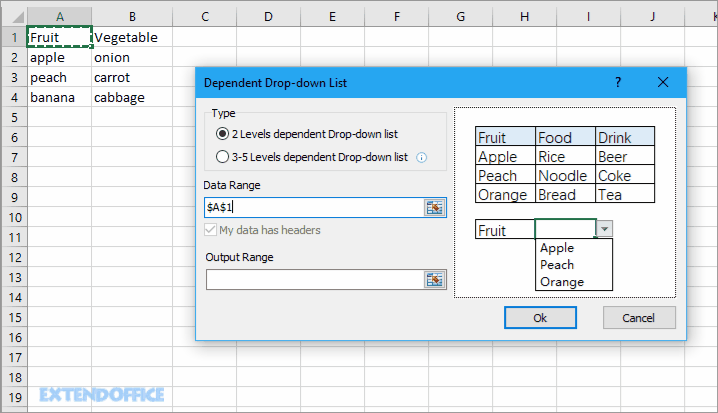Click the info icon beside 3-5 Levels option
718x413 pixels.
[421, 157]
